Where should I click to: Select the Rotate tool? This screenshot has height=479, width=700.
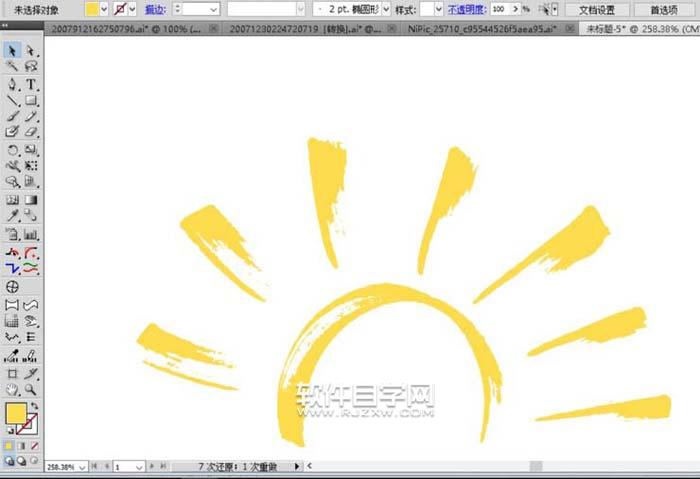(12, 150)
